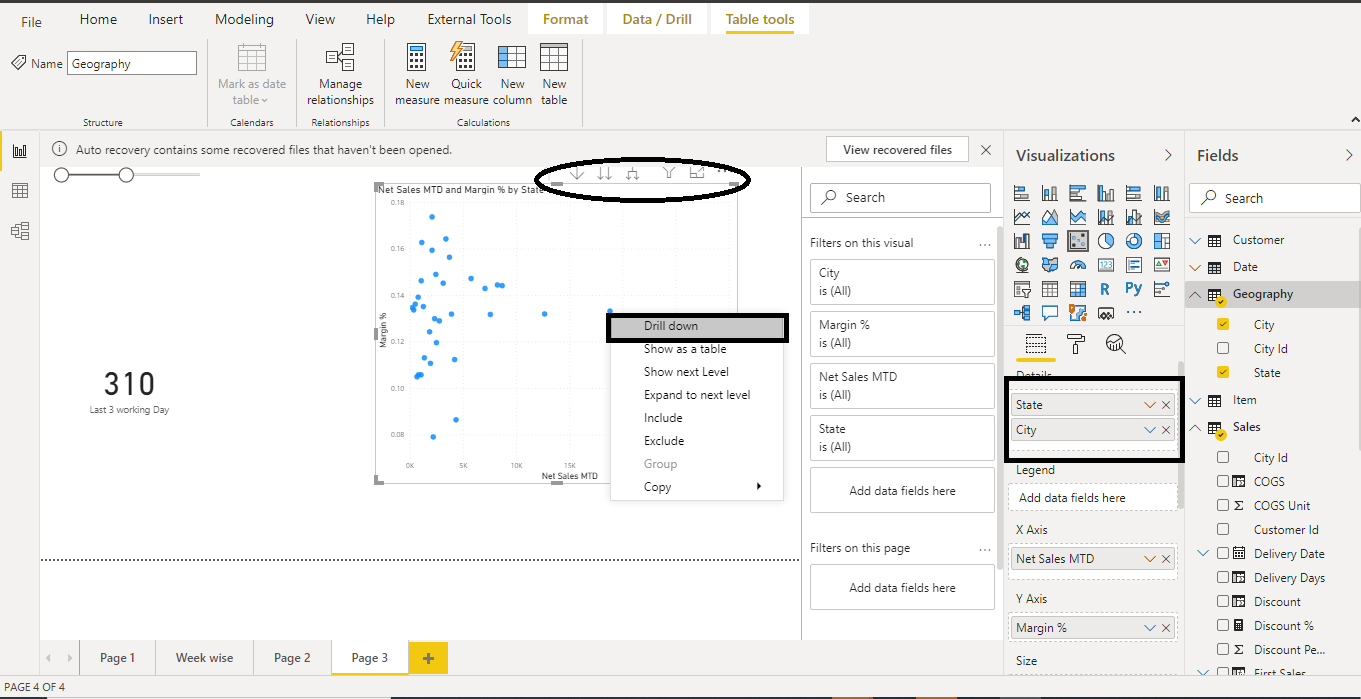Switch to Page 2 tab
The image size is (1361, 699).
click(292, 657)
